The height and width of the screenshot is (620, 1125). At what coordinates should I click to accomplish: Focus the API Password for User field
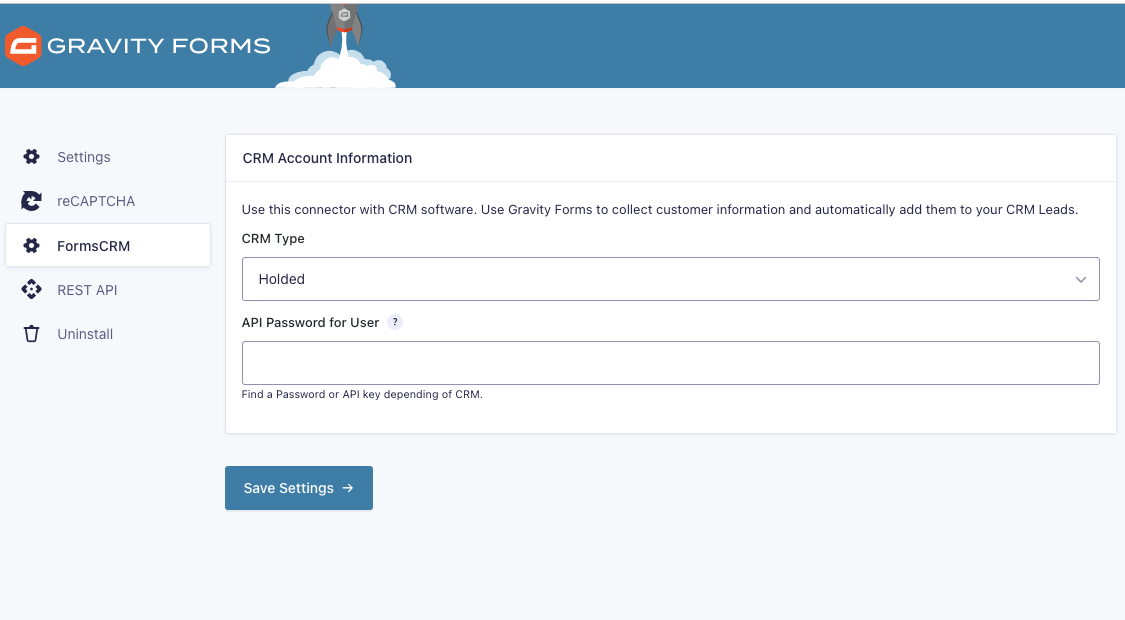coord(670,363)
